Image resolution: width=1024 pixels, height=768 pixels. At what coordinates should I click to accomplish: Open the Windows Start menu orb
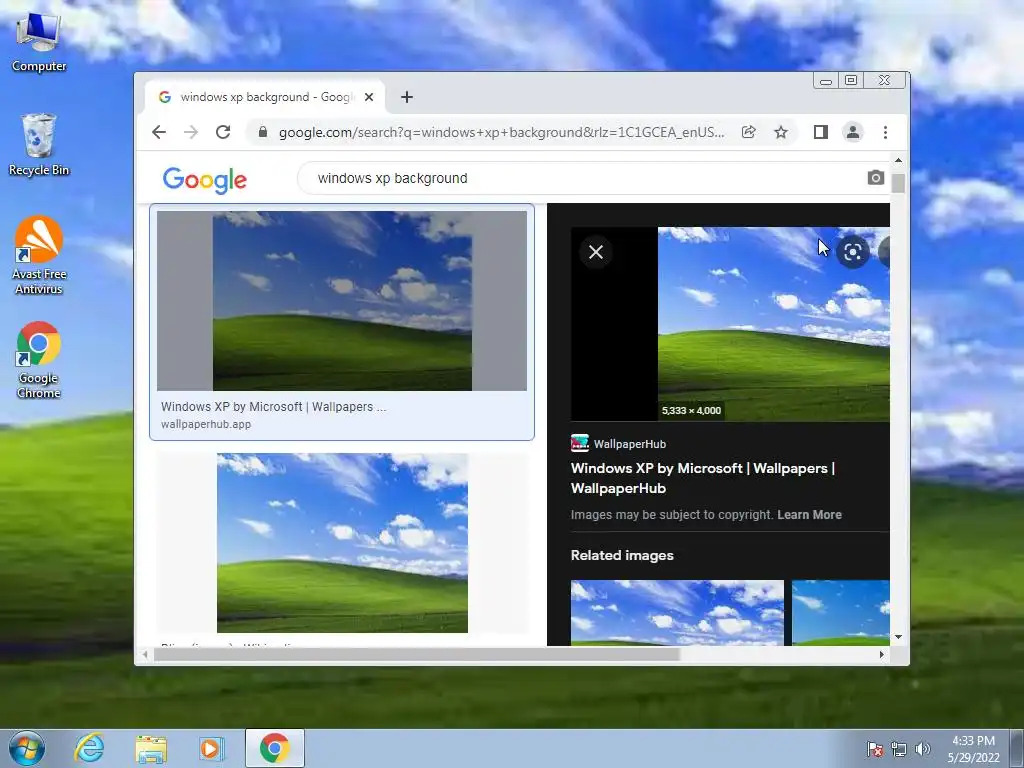click(x=27, y=748)
